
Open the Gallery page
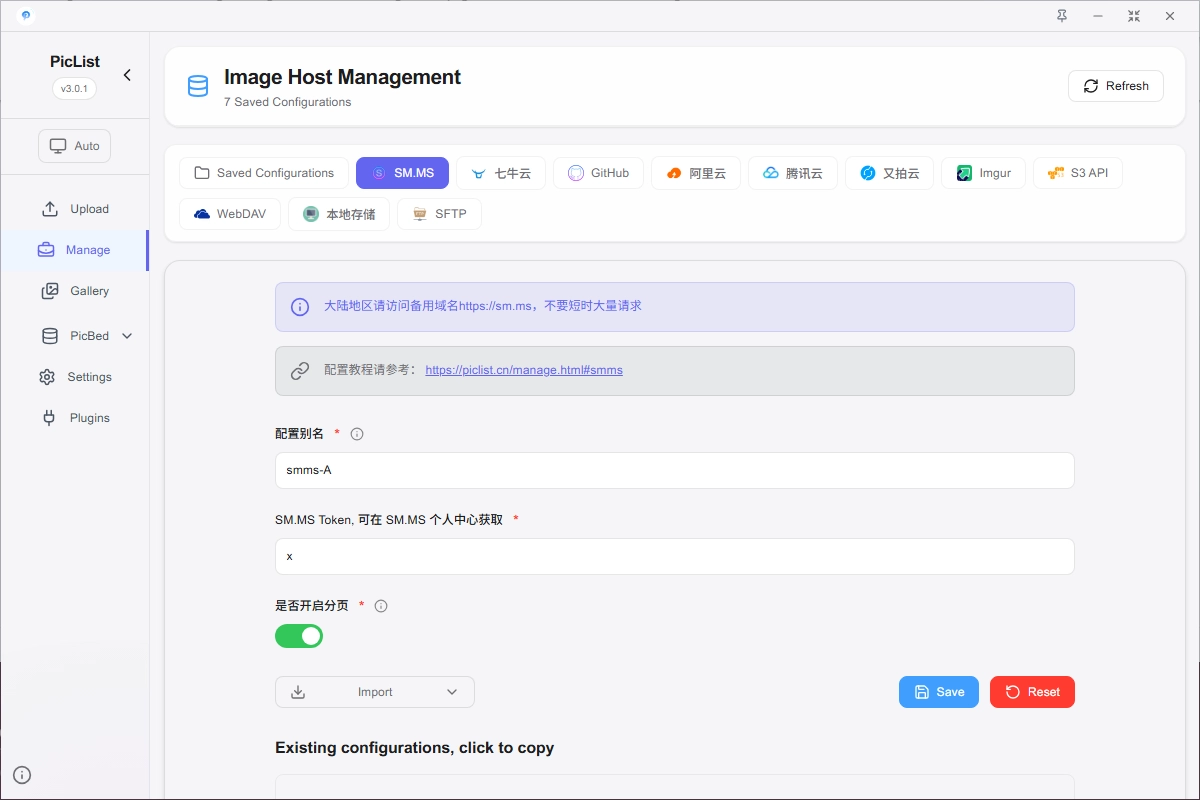(x=75, y=291)
